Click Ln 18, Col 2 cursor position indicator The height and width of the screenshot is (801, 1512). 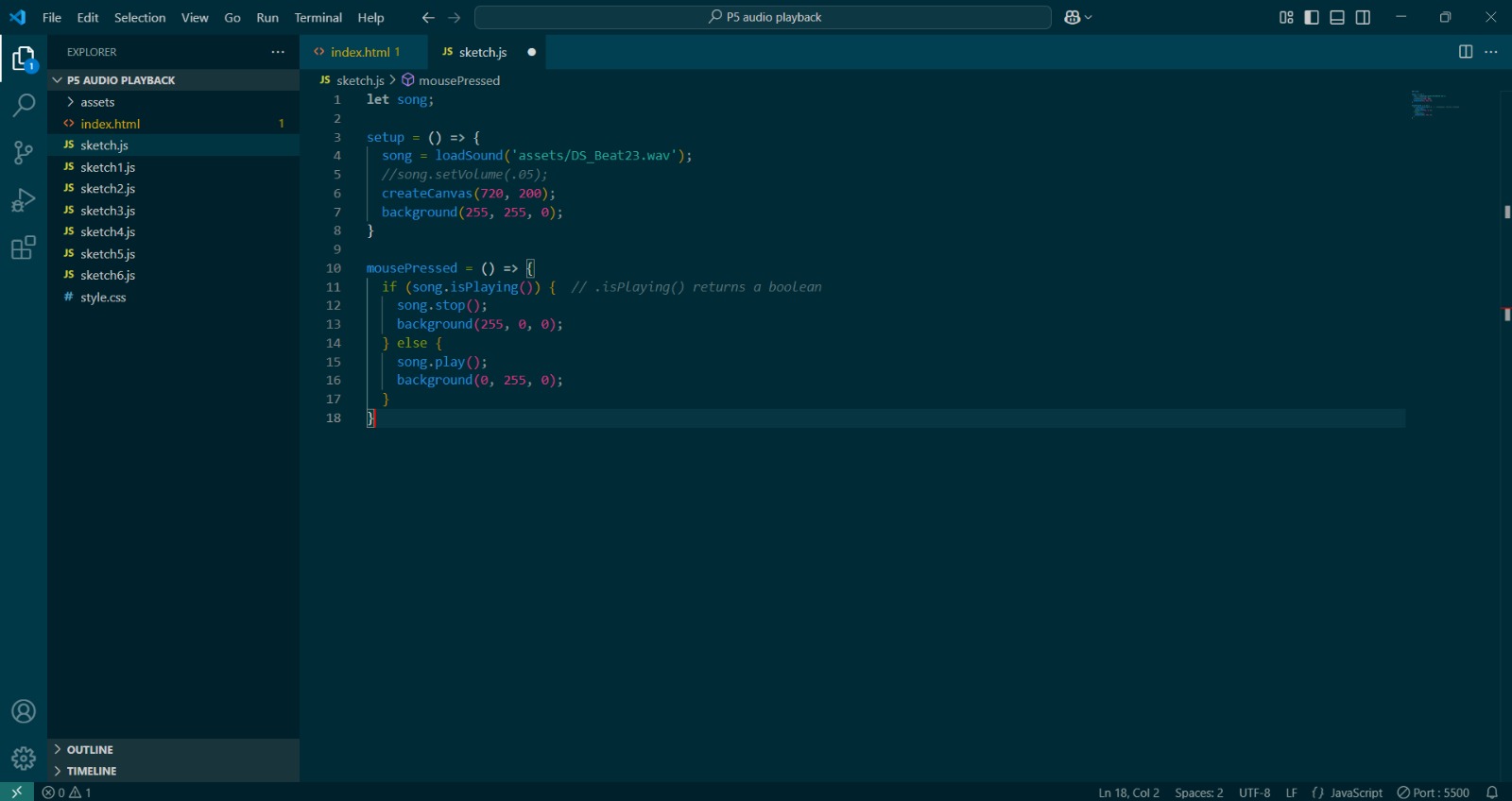click(x=1128, y=792)
